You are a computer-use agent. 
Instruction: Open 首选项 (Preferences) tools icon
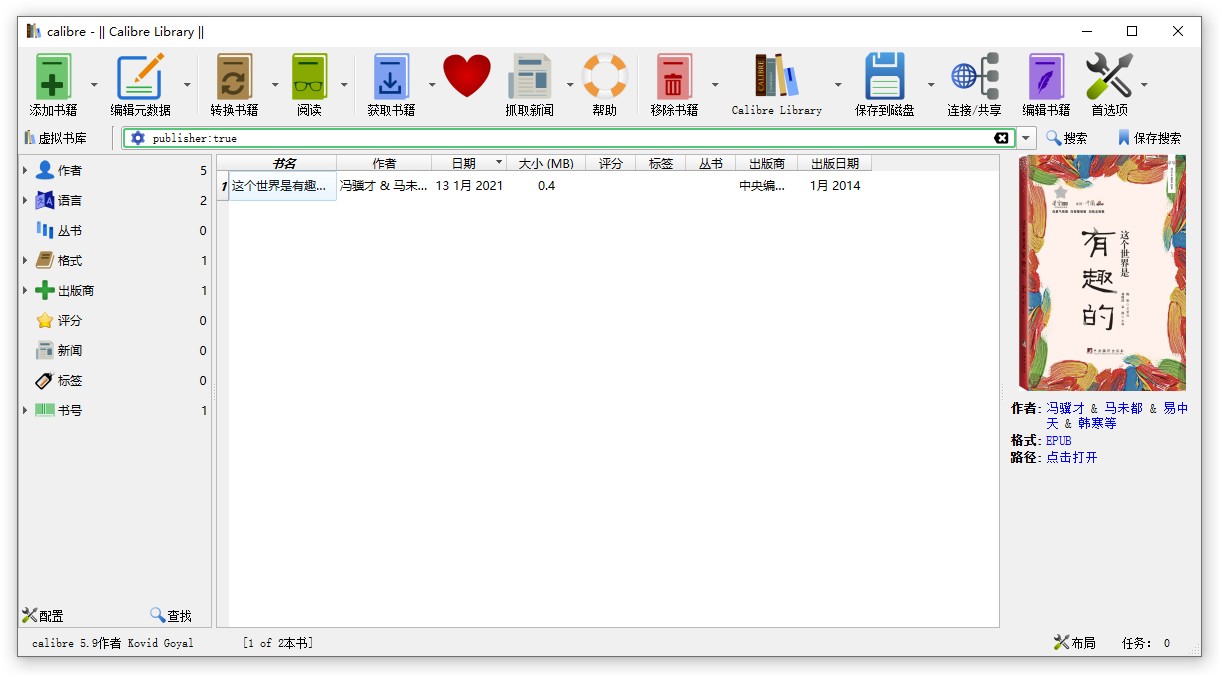coord(1108,77)
